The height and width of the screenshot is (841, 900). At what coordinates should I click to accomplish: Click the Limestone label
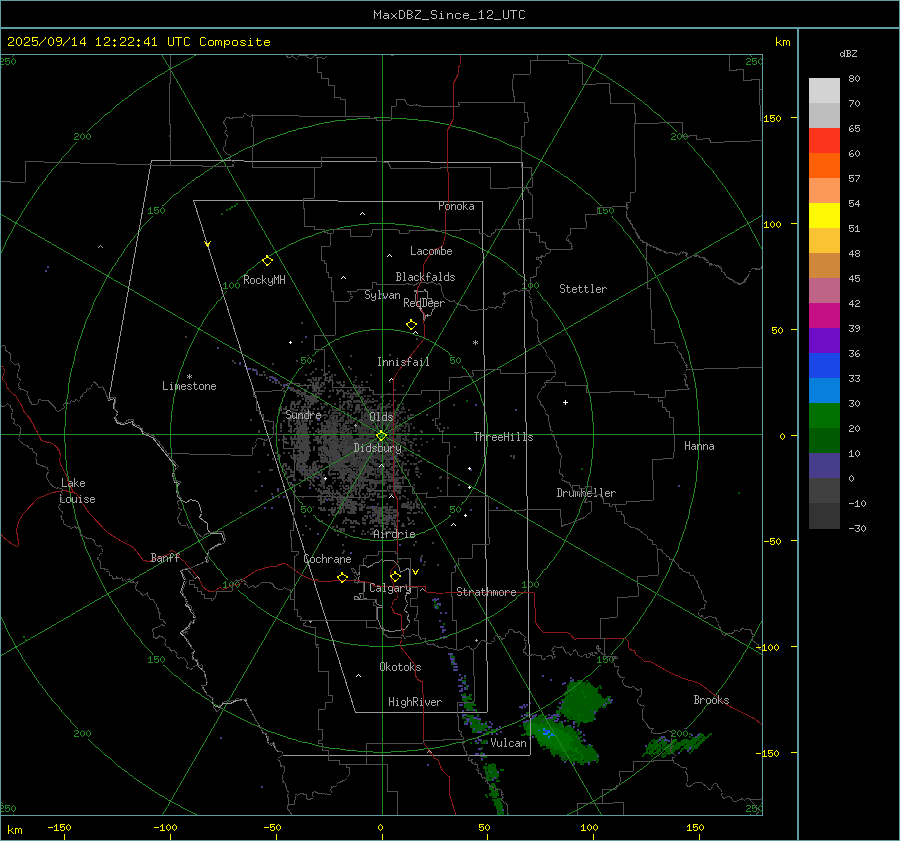(x=189, y=386)
